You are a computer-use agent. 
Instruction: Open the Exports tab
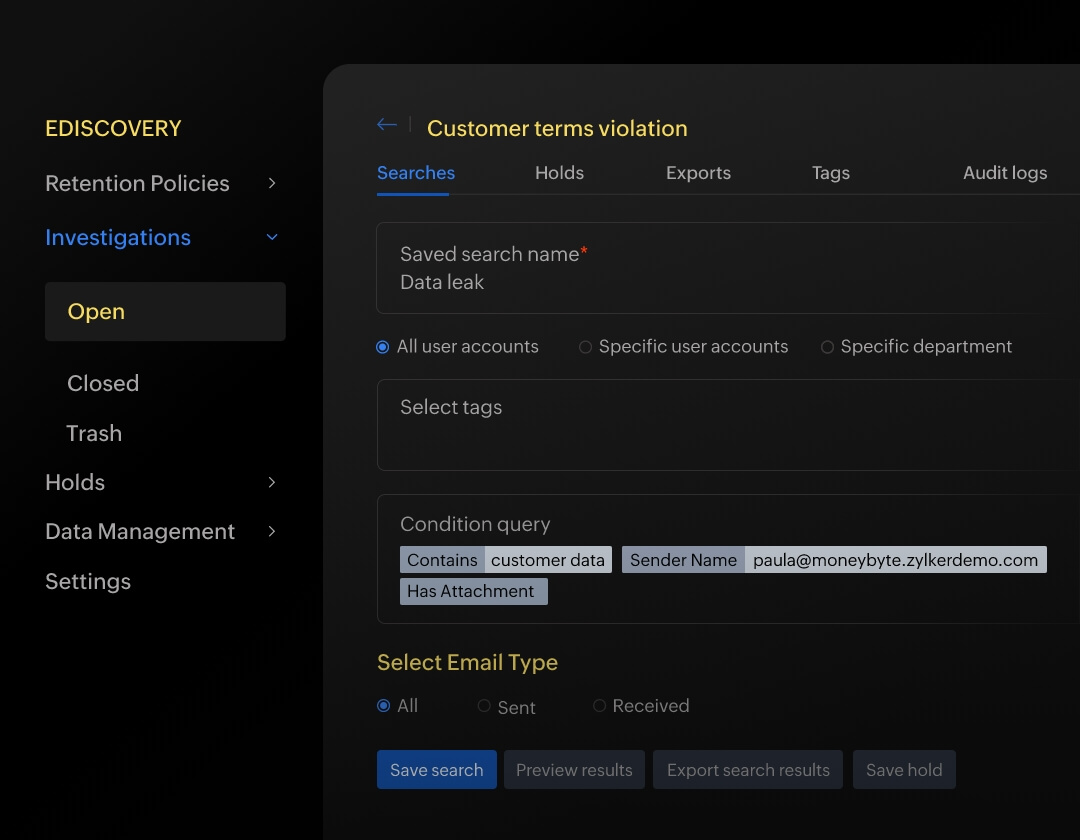pos(698,172)
